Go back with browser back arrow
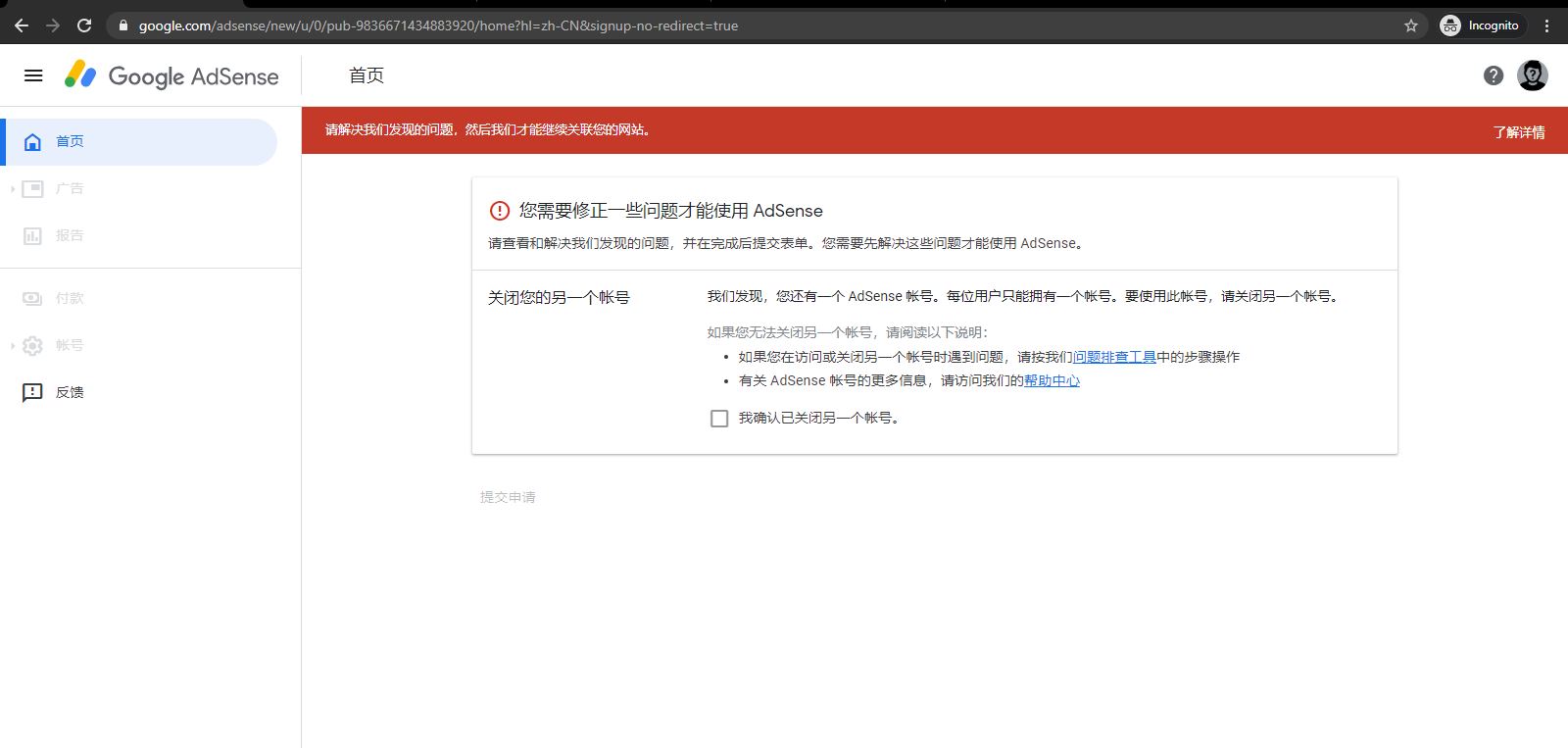The width and height of the screenshot is (1568, 748). pyautogui.click(x=22, y=25)
